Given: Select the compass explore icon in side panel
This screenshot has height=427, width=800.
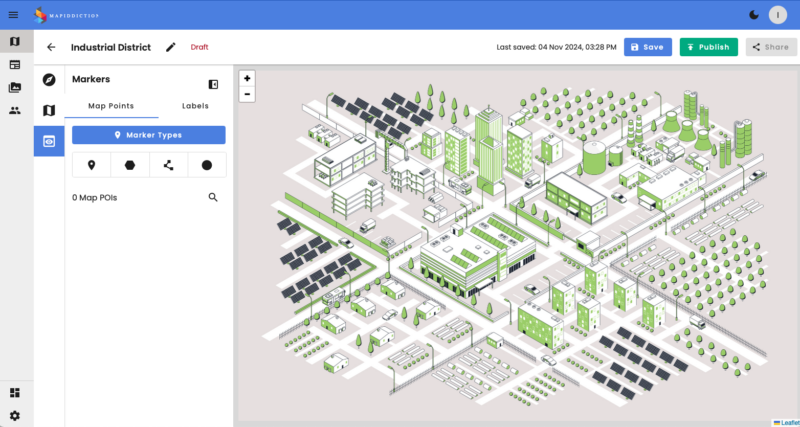Looking at the screenshot, I should pos(49,79).
